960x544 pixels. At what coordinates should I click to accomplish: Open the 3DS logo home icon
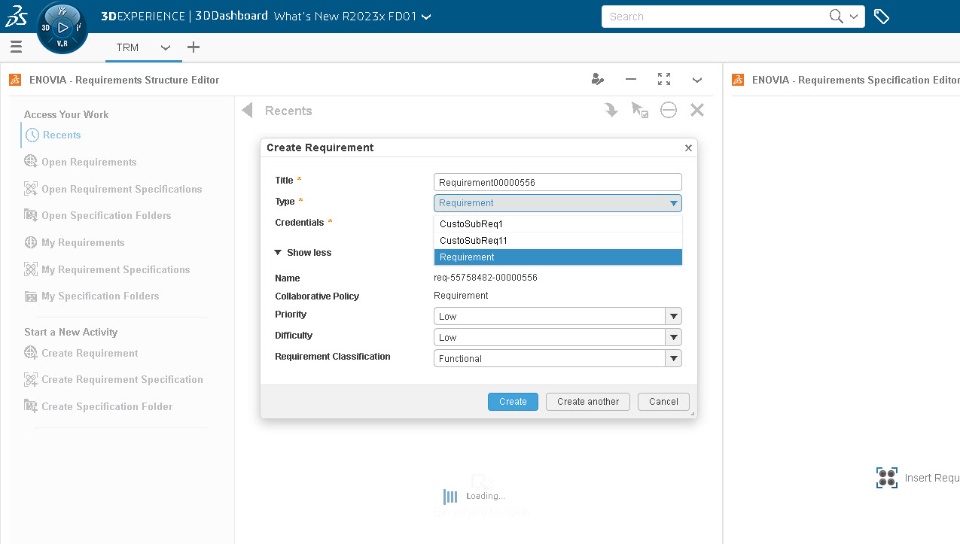[x=16, y=16]
